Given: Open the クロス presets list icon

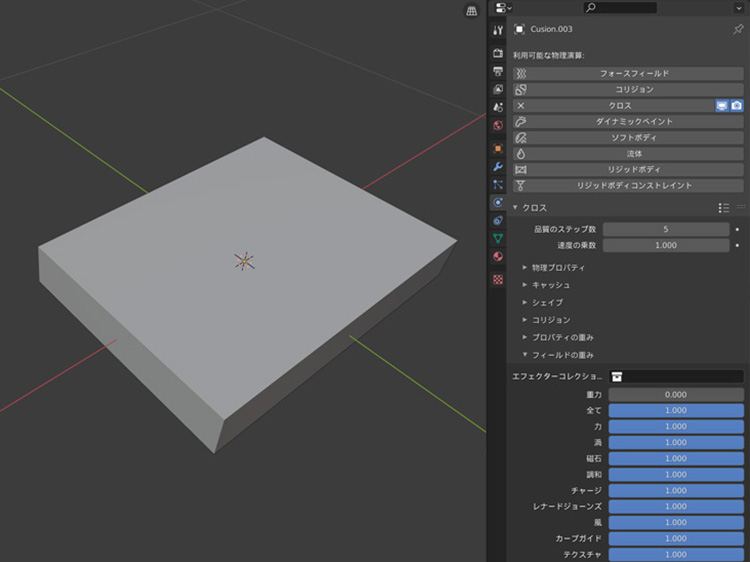Looking at the screenshot, I should pyautogui.click(x=723, y=208).
